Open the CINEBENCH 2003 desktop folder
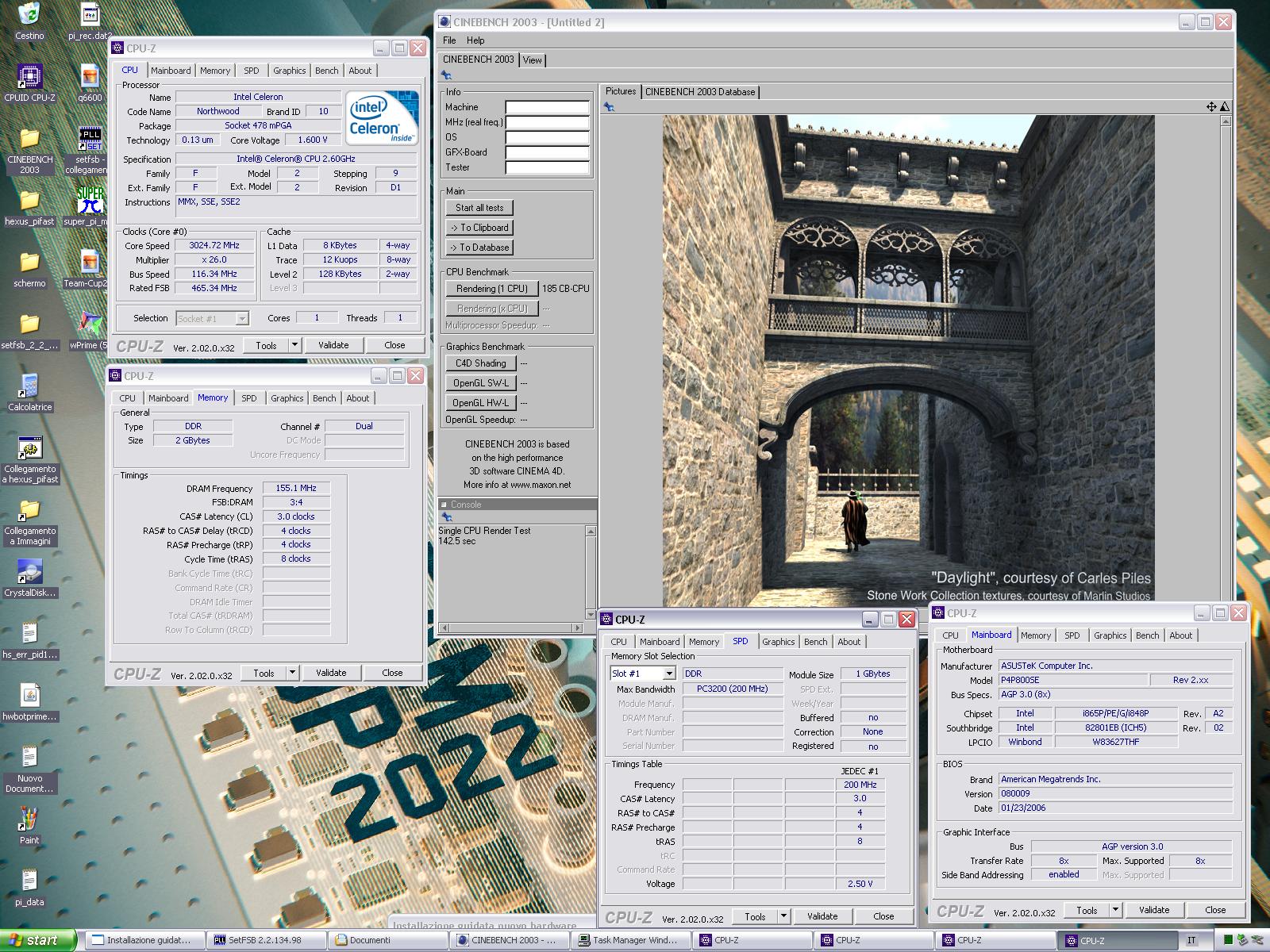The image size is (1270, 952). tap(29, 139)
